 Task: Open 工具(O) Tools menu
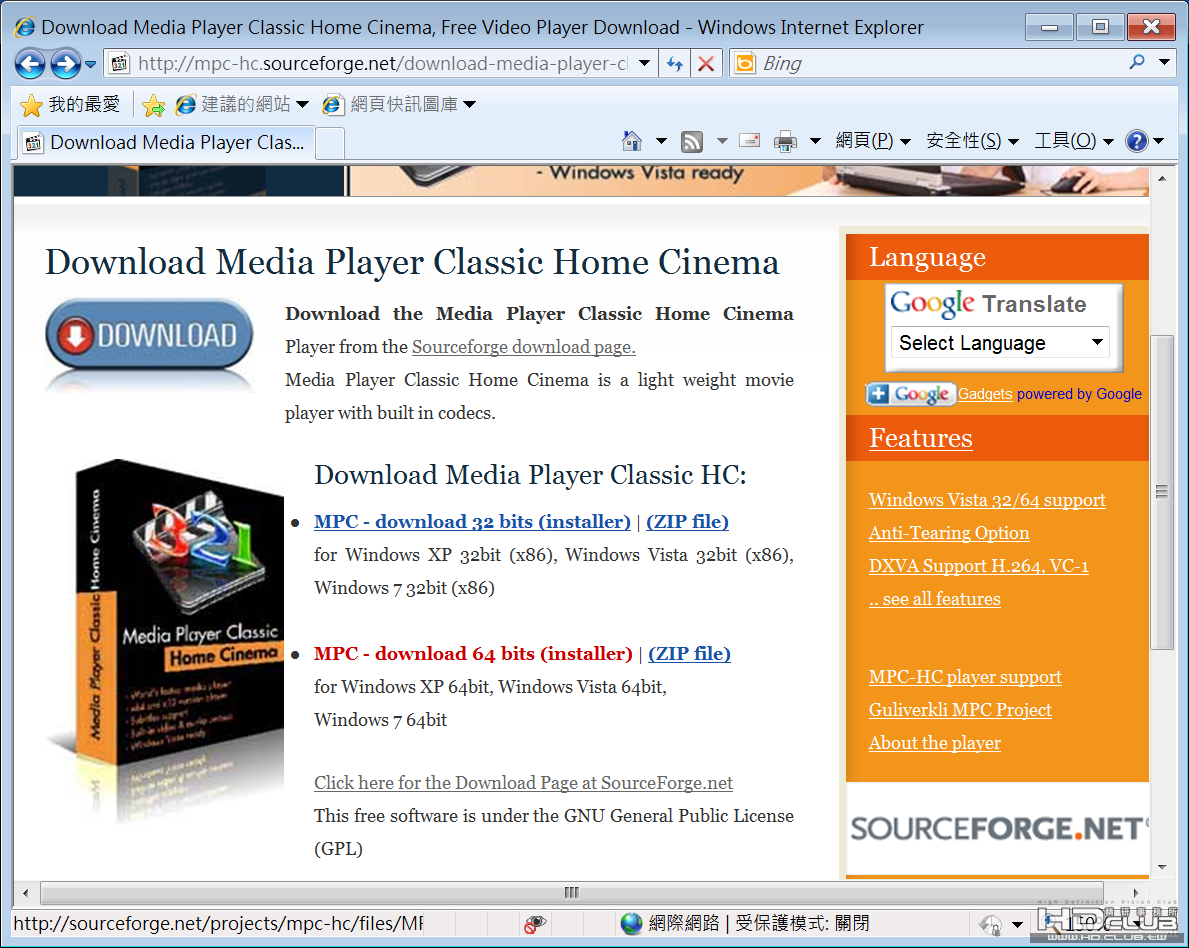(1074, 141)
